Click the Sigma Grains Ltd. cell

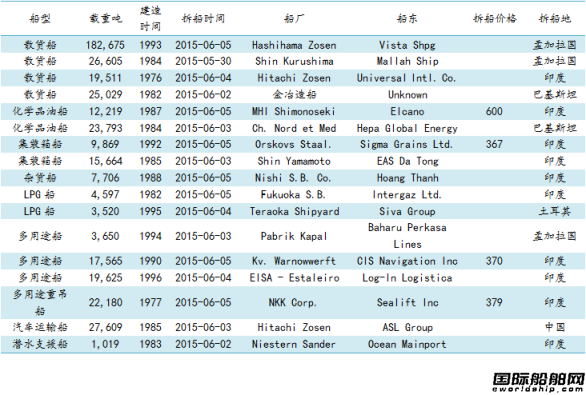(406, 144)
